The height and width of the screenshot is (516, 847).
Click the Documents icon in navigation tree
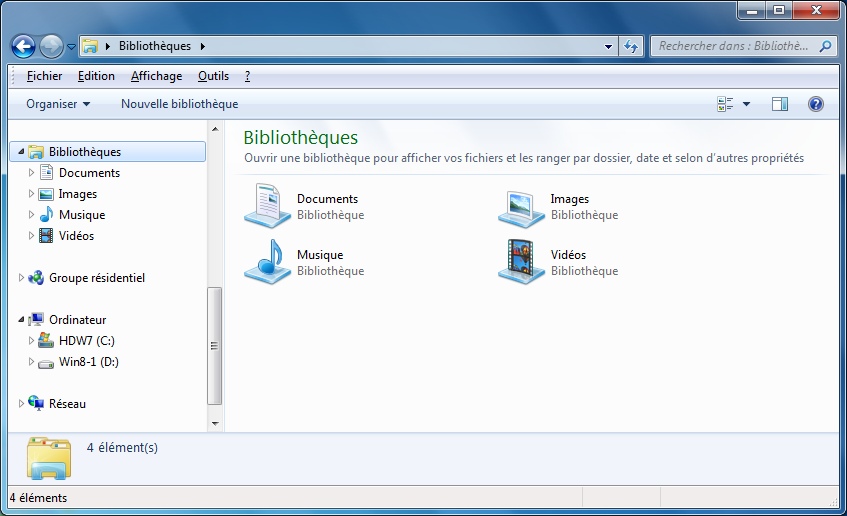click(x=46, y=172)
